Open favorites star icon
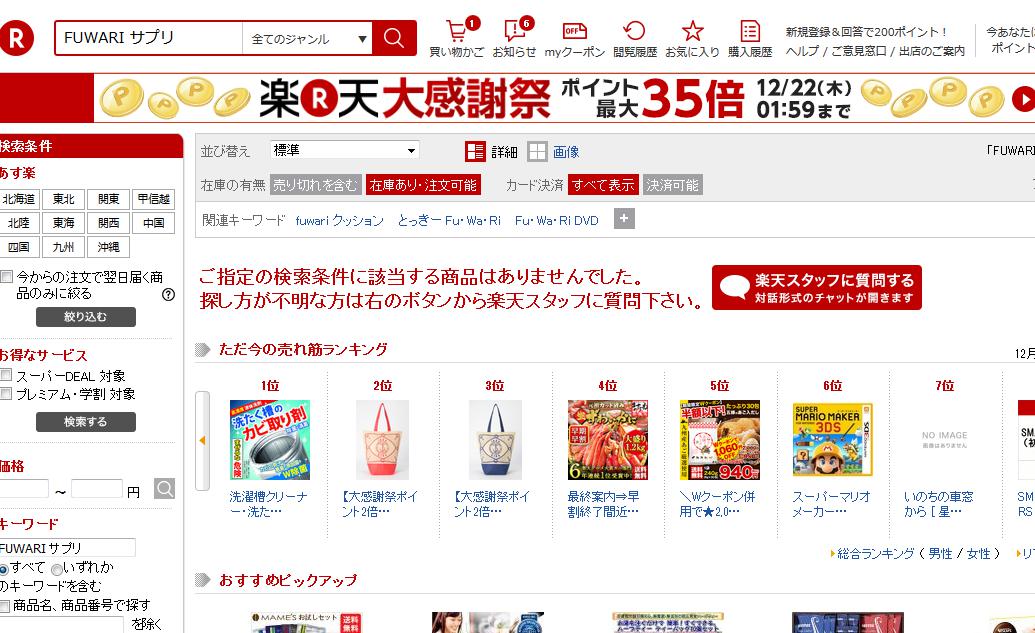1035x633 pixels. (x=692, y=31)
